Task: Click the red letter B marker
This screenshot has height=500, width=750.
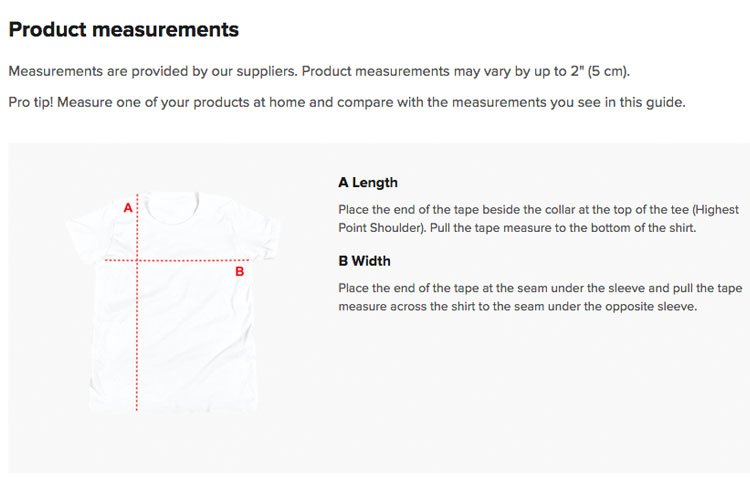Action: click(240, 272)
